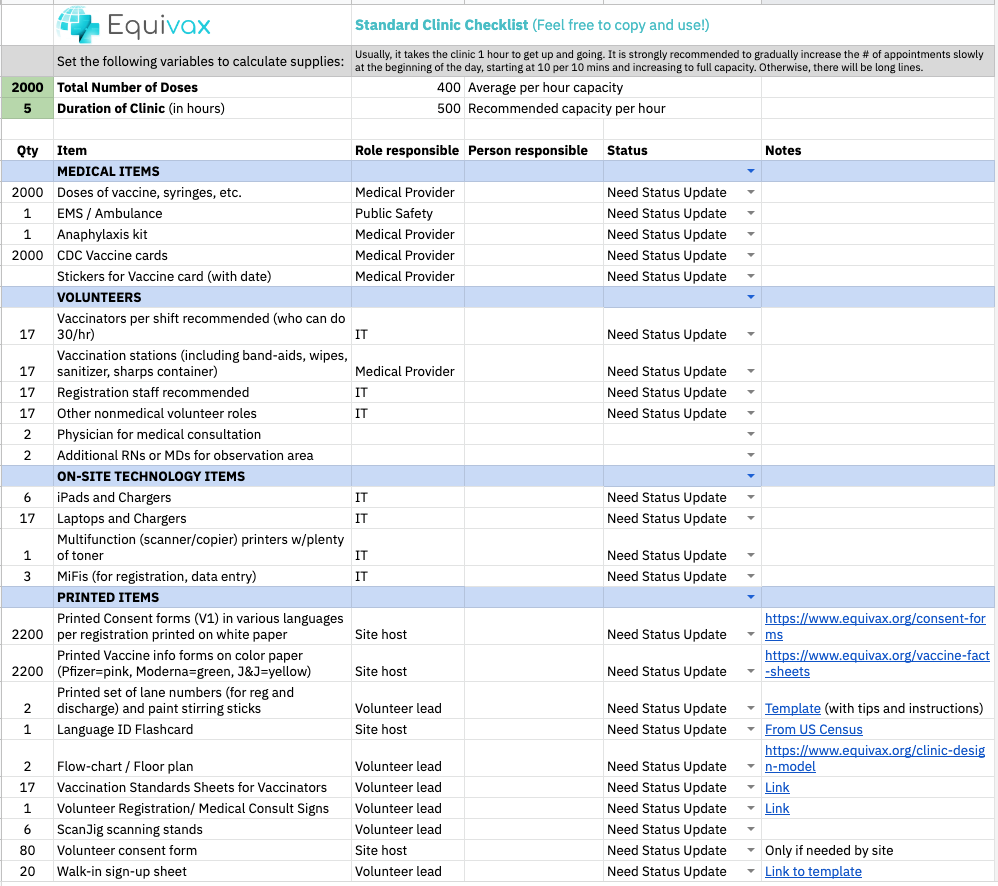The width and height of the screenshot is (998, 886).
Task: Expand the MEDICAL ITEMS header dropdown arrow
Action: click(x=751, y=171)
